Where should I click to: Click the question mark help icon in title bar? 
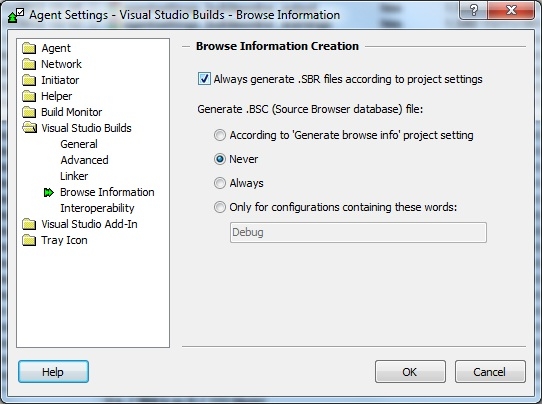pyautogui.click(x=474, y=10)
